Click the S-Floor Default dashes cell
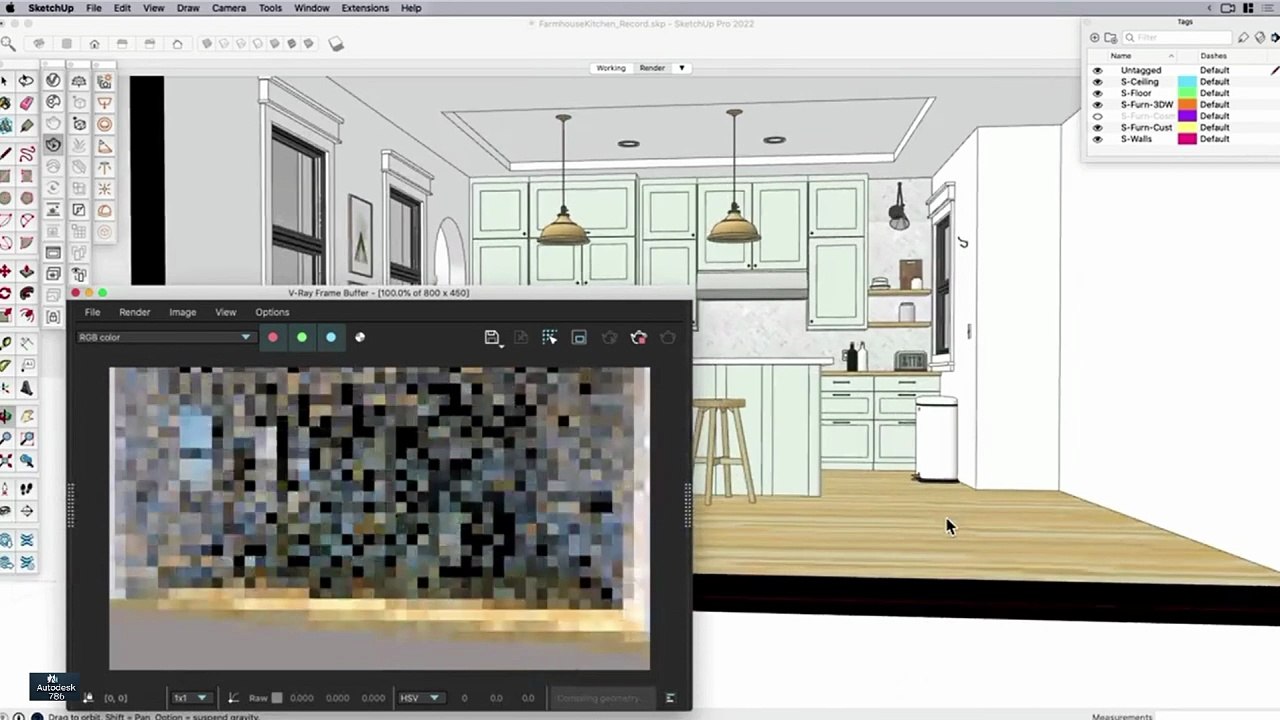The height and width of the screenshot is (720, 1280). point(1214,93)
